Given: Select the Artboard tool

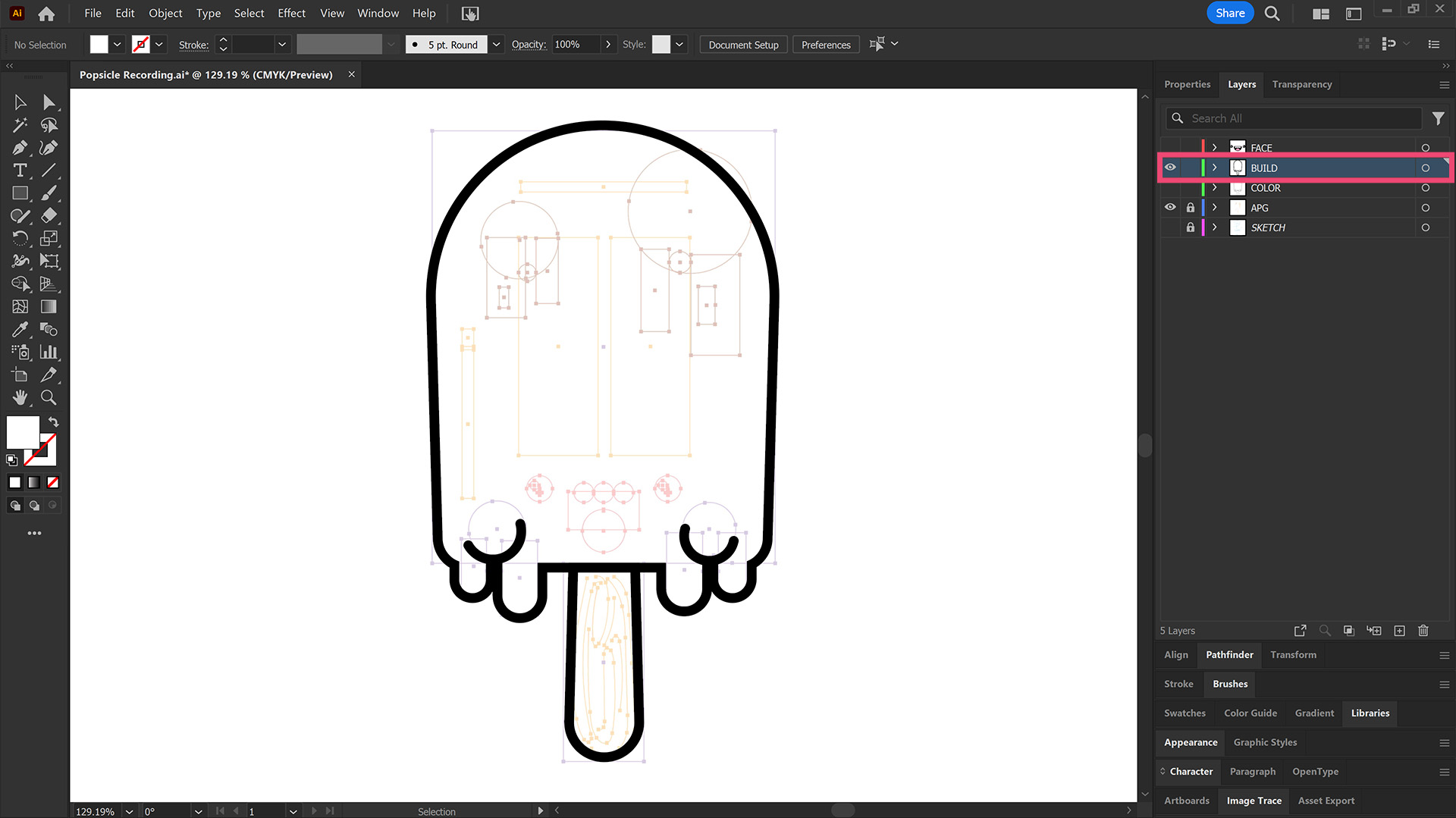Looking at the screenshot, I should (20, 375).
